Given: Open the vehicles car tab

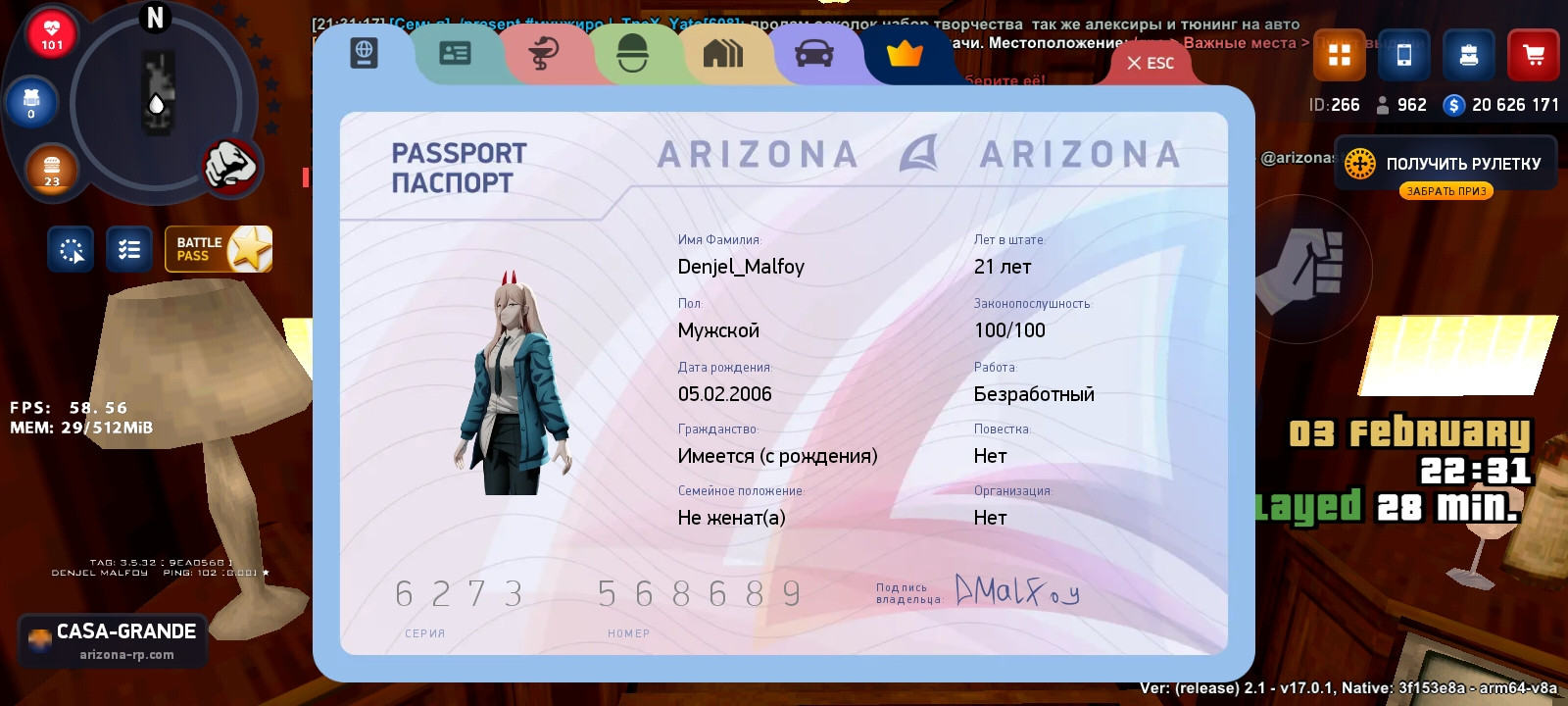Looking at the screenshot, I should point(814,53).
